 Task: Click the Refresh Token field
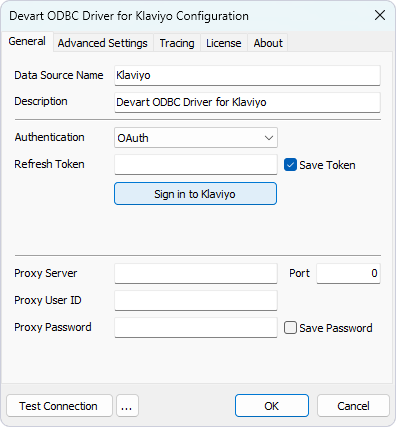tap(196, 164)
